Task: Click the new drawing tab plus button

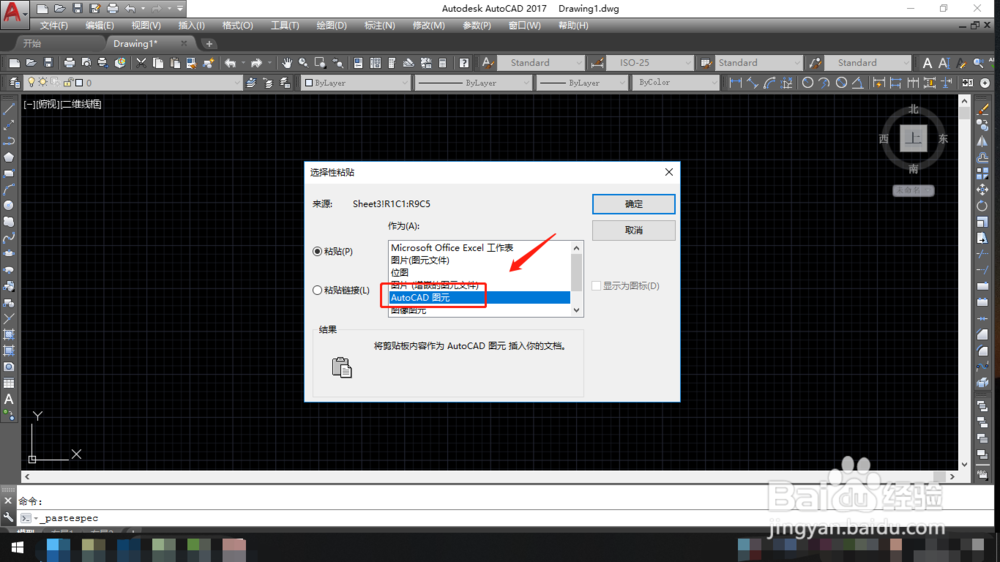Action: pos(209,44)
